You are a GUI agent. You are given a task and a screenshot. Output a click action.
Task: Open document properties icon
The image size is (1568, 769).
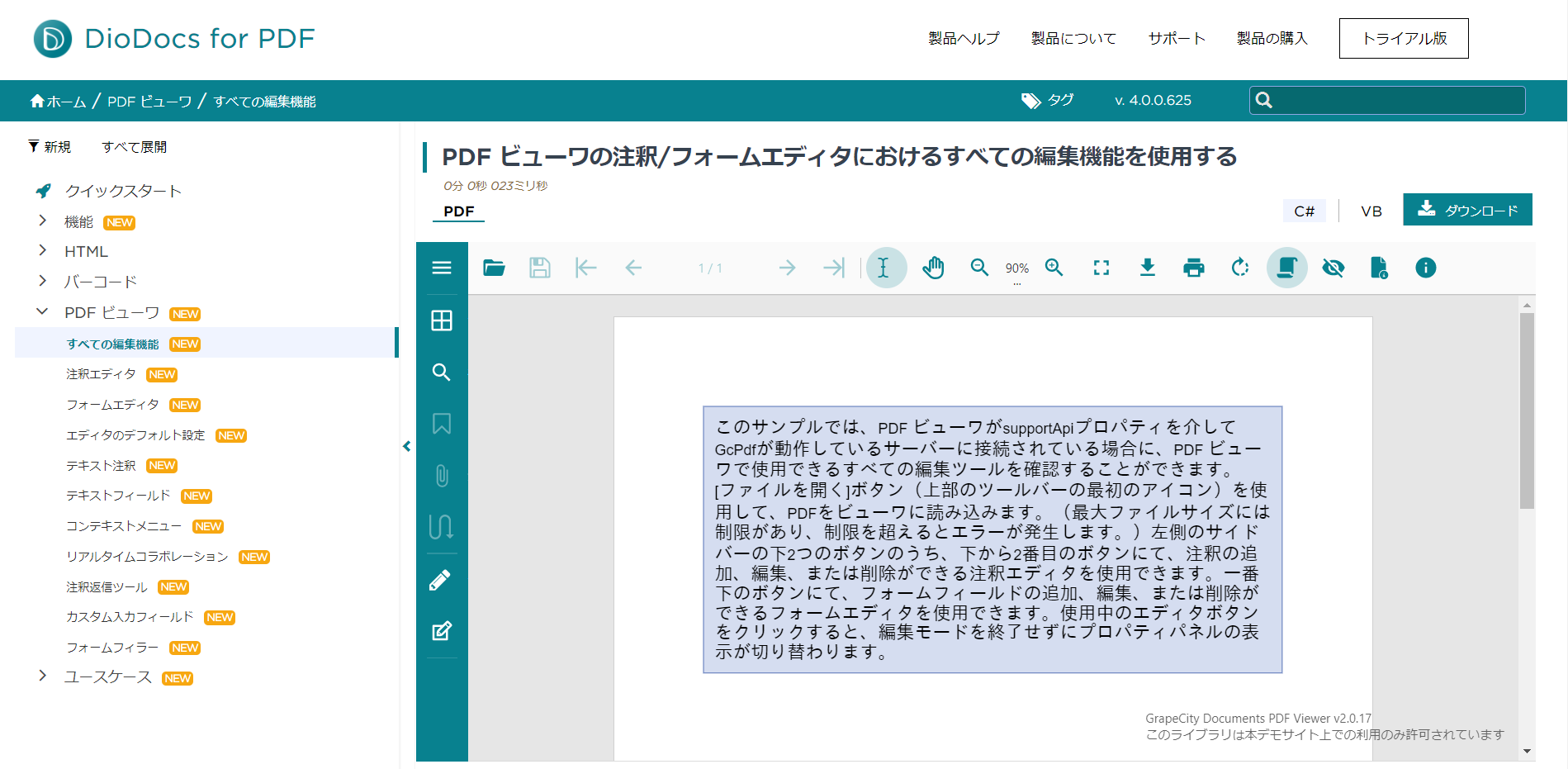tap(1379, 268)
